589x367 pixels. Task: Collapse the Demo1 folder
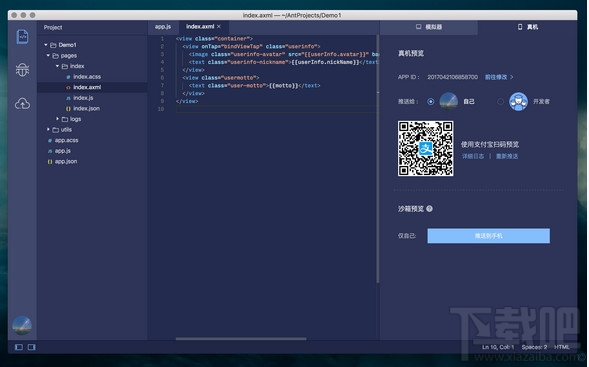(46, 45)
